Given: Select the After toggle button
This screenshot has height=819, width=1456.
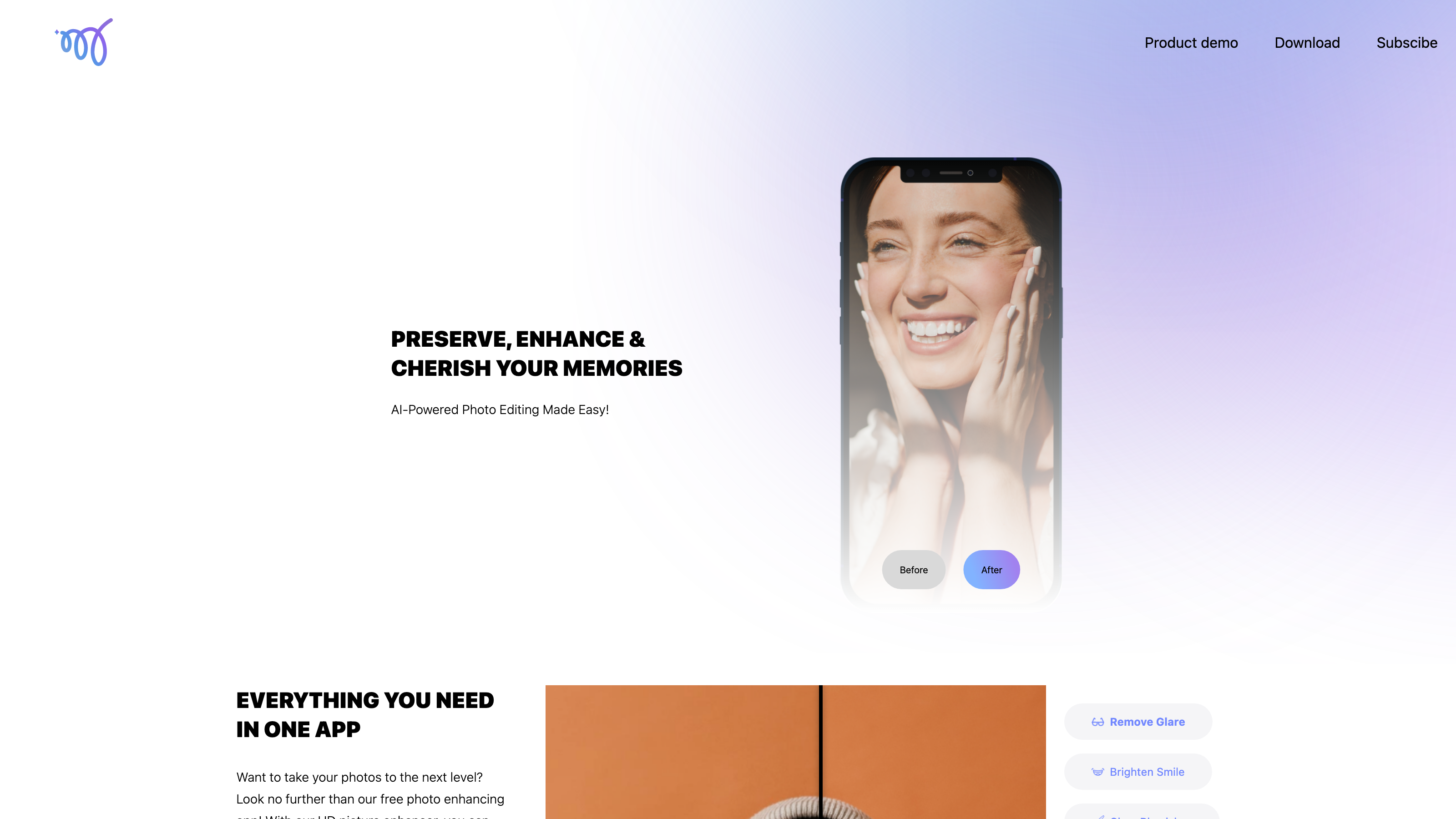Looking at the screenshot, I should click(x=991, y=569).
